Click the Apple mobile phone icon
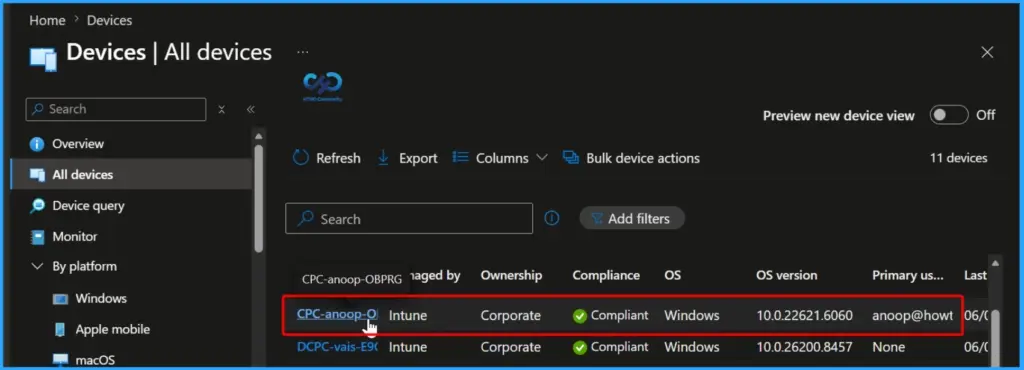 point(60,330)
